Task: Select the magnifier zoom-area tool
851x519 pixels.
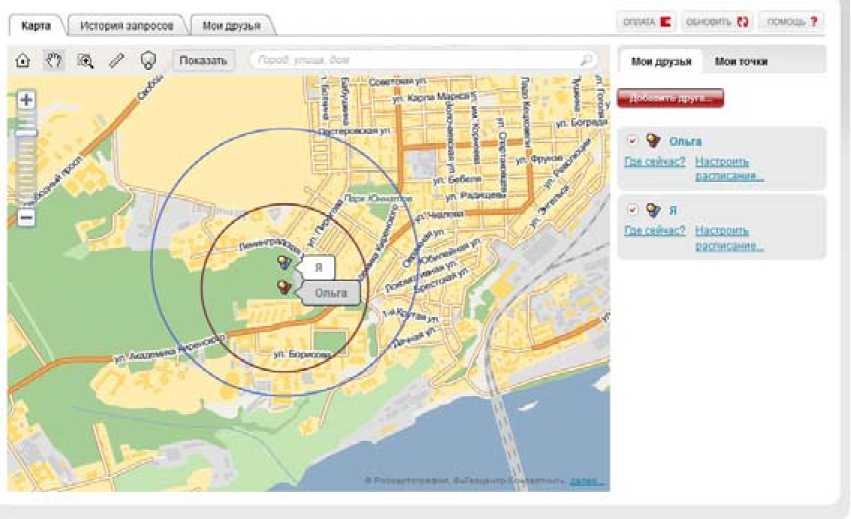Action: click(85, 60)
